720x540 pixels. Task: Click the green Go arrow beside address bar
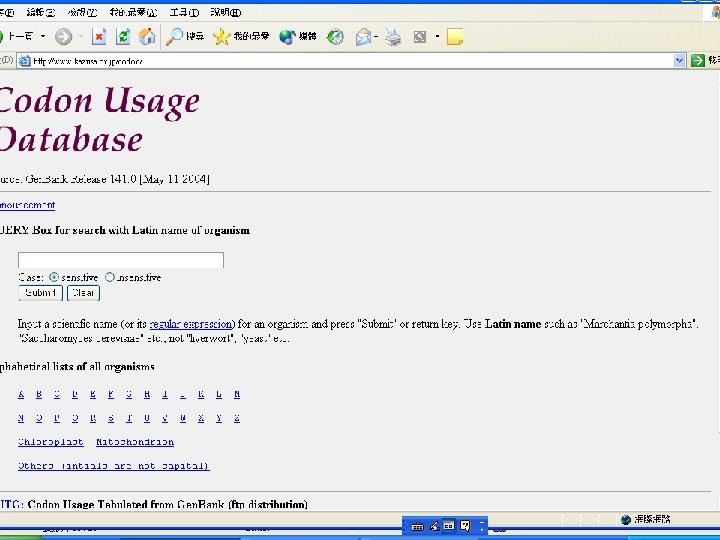698,60
